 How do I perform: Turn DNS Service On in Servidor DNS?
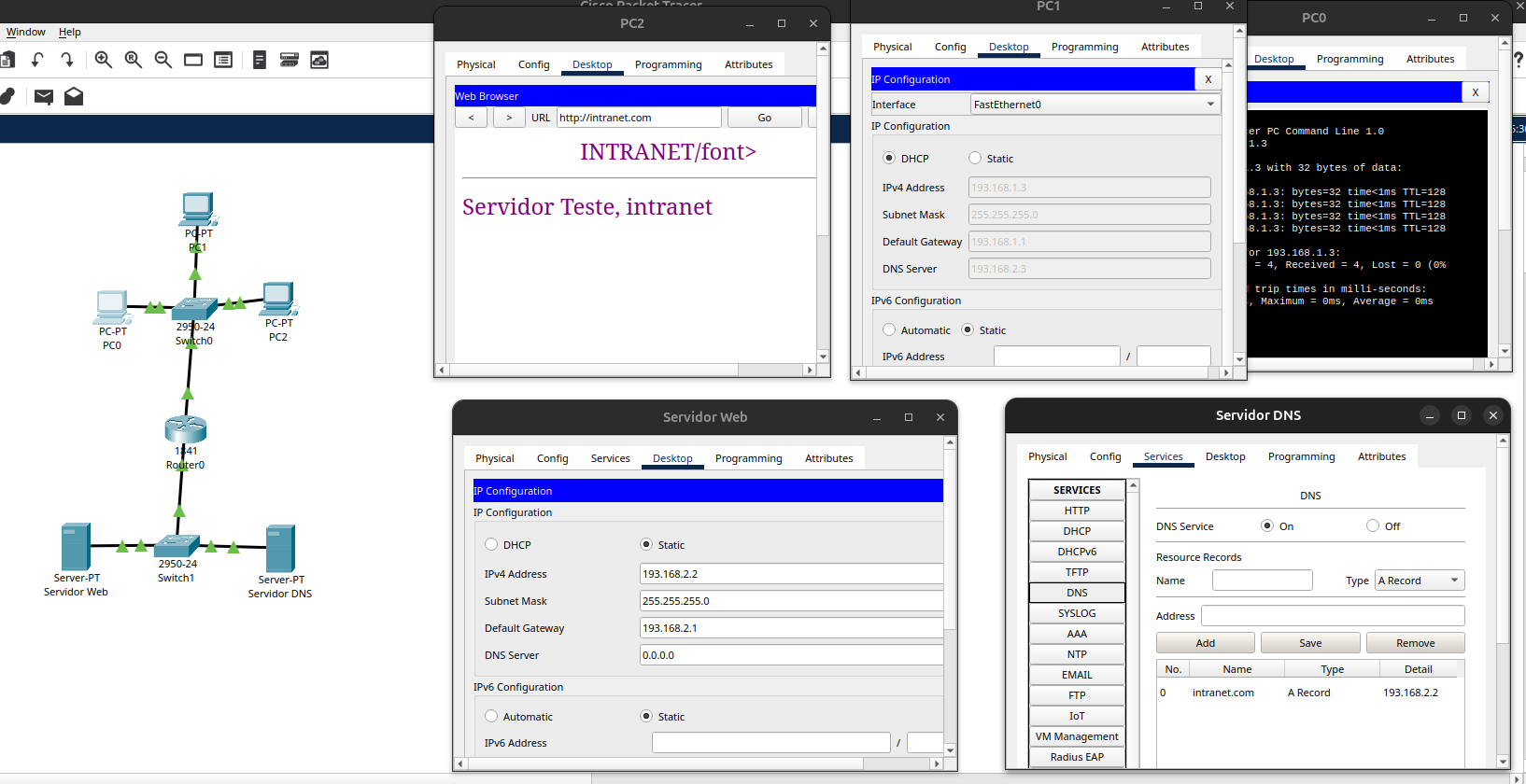1267,525
